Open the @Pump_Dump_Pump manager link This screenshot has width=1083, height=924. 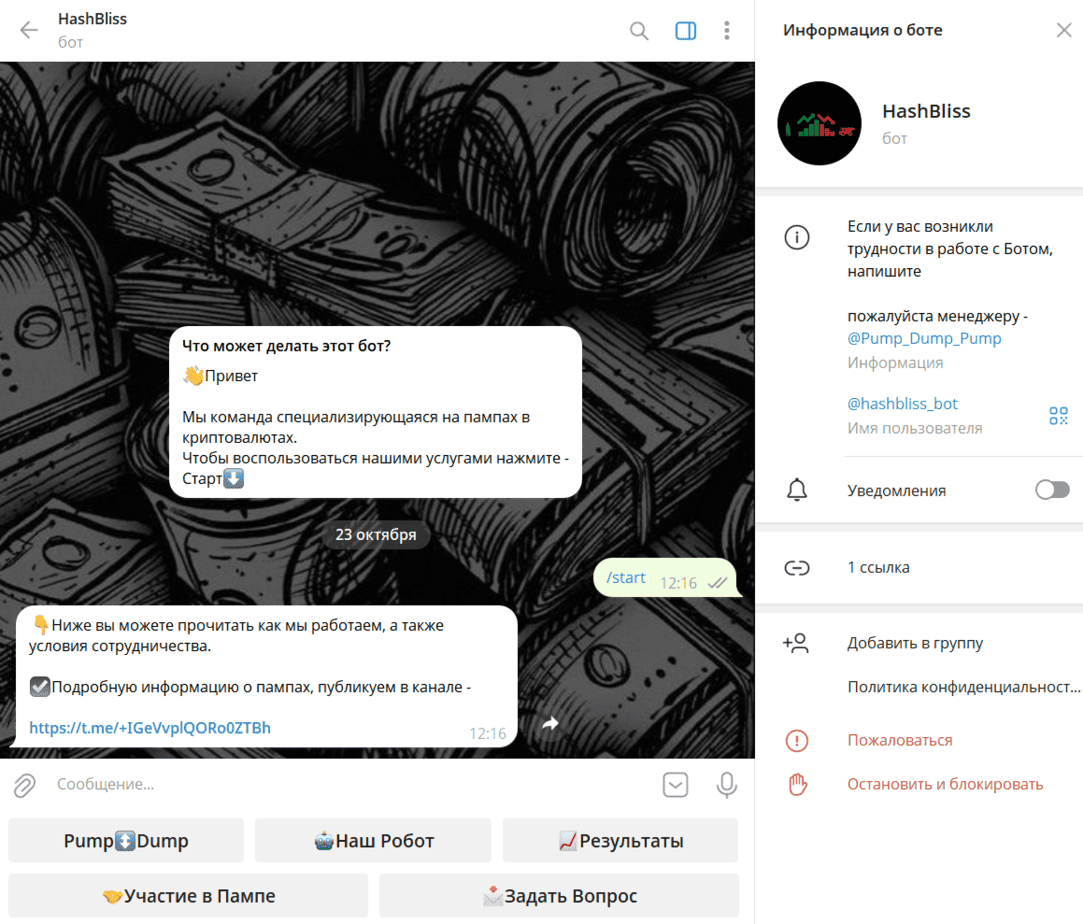(x=924, y=338)
